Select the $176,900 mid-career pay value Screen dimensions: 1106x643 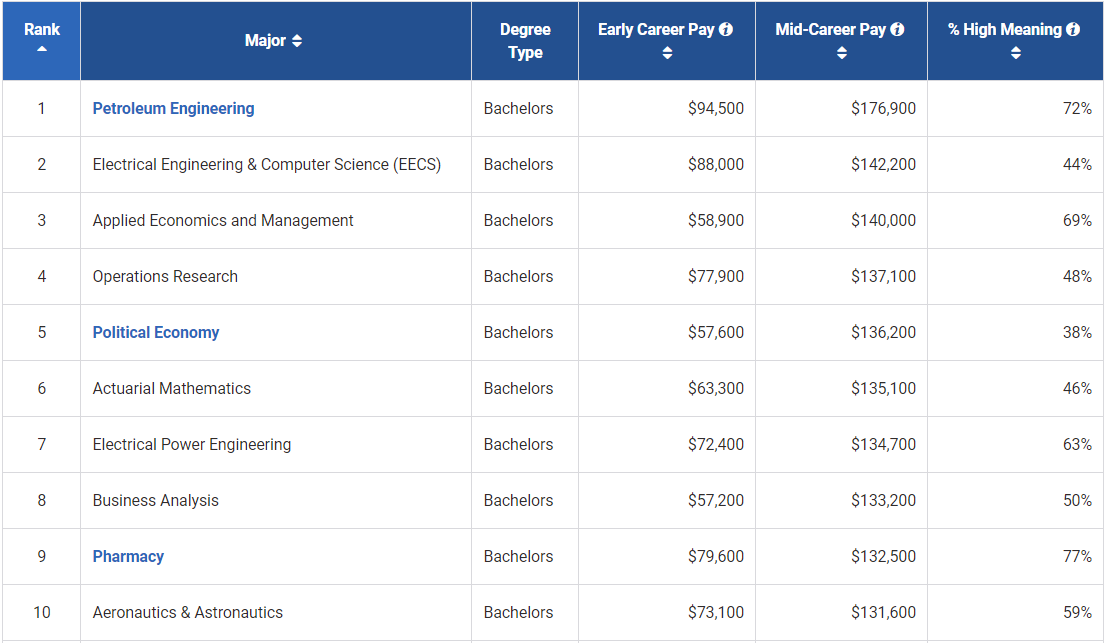883,109
